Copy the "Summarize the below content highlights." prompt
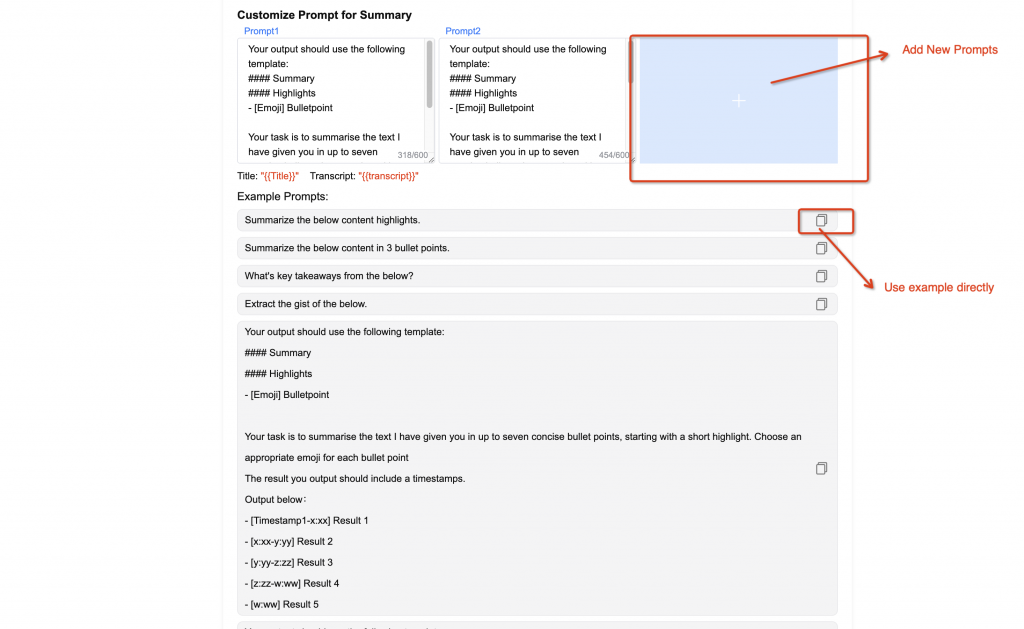The height and width of the screenshot is (629, 1024). (821, 220)
